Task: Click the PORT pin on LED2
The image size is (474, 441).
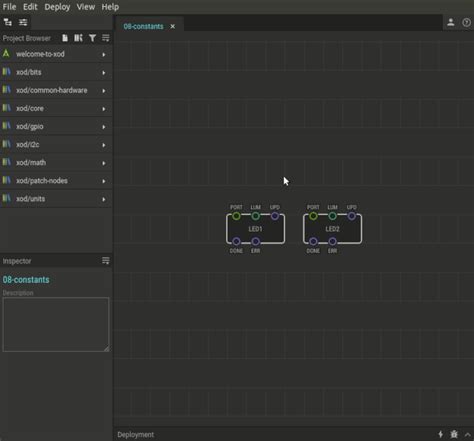Action: (x=313, y=216)
